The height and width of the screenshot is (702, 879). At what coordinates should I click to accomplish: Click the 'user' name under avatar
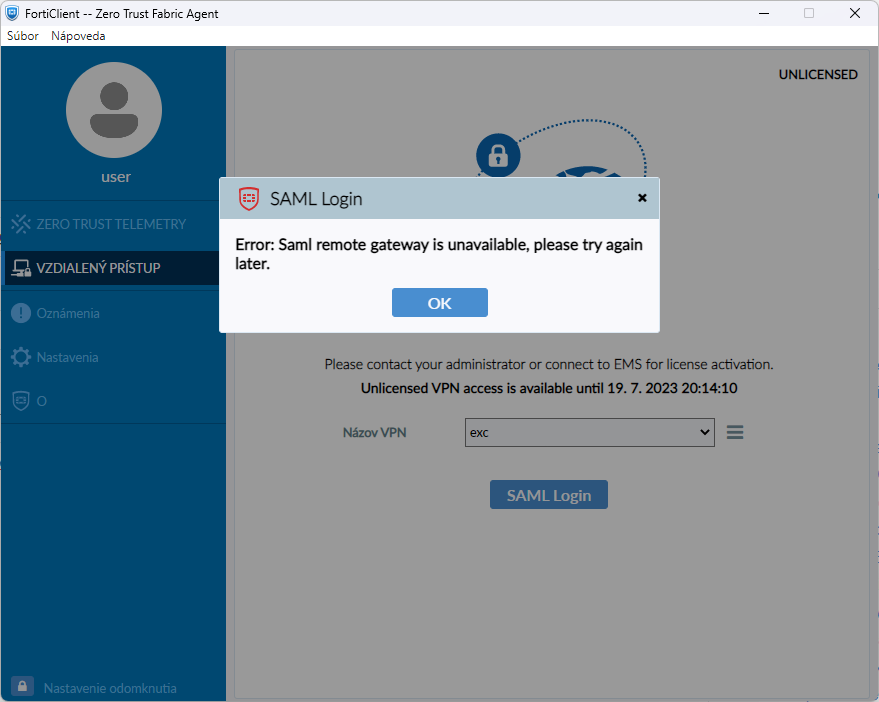(x=115, y=177)
